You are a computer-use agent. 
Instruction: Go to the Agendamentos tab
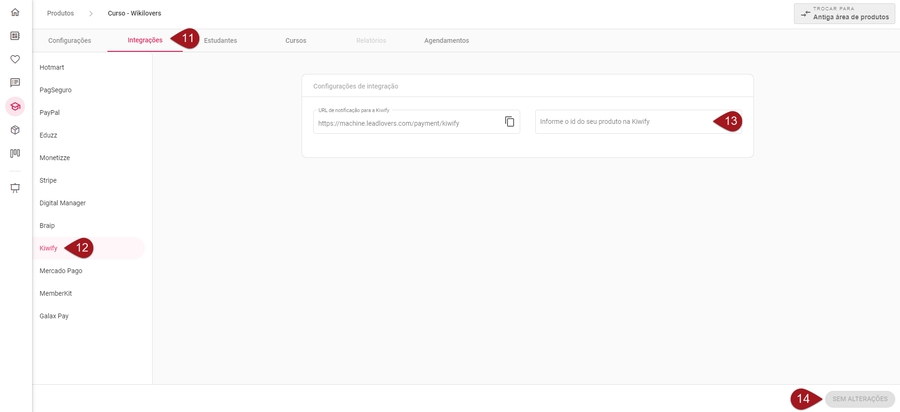[x=446, y=41]
